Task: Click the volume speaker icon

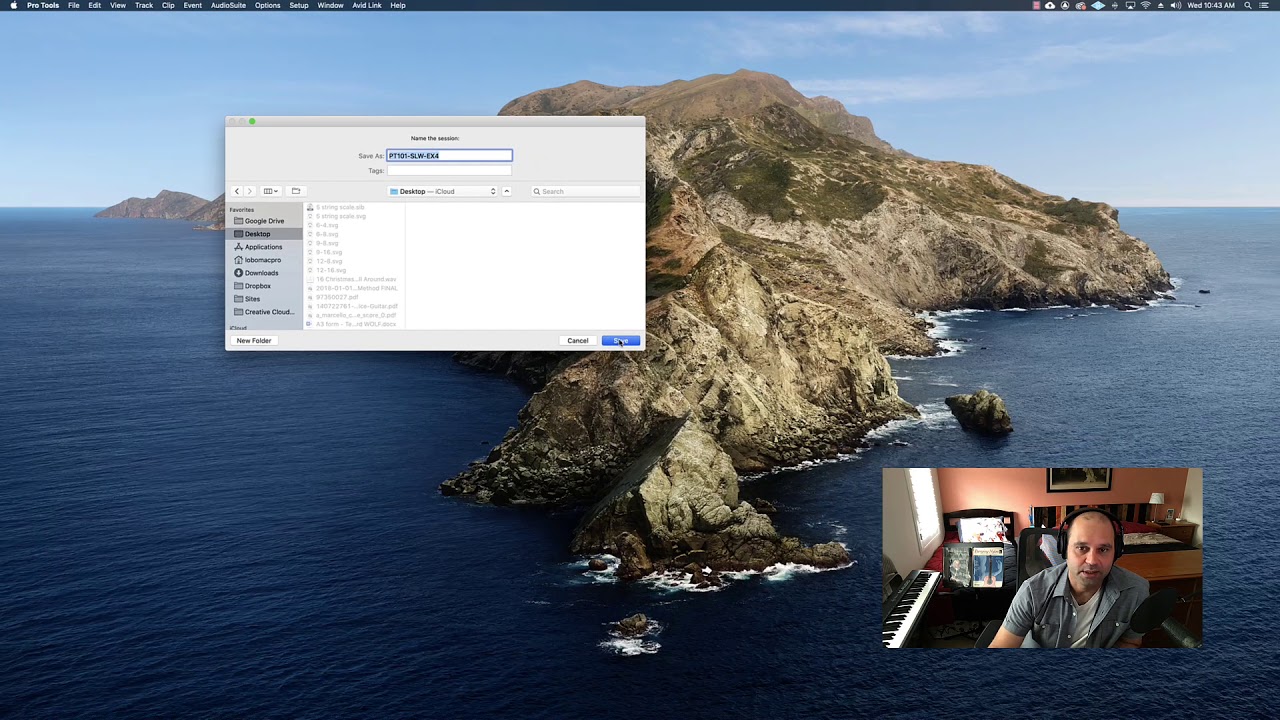Action: 1176,5
